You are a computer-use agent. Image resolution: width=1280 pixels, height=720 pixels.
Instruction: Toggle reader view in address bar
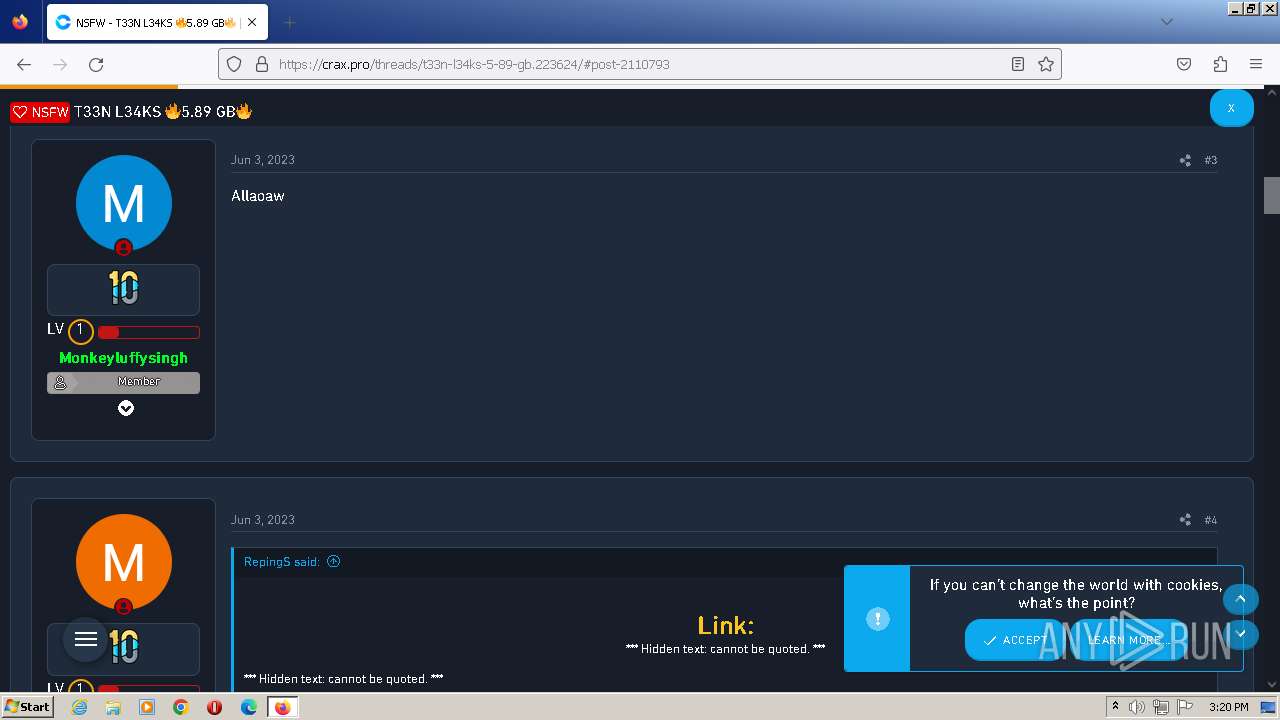[1018, 64]
